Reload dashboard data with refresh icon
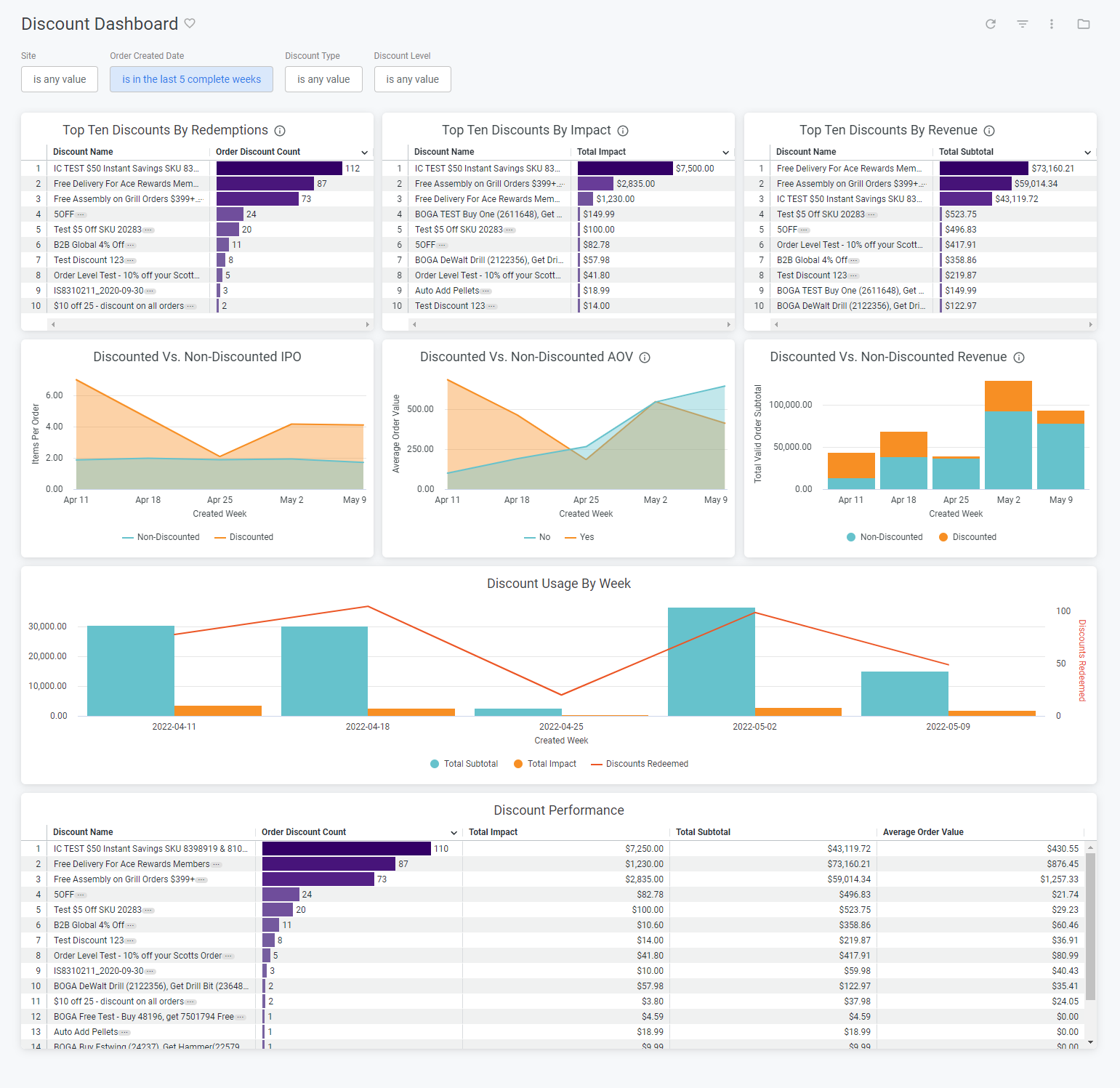 click(991, 24)
